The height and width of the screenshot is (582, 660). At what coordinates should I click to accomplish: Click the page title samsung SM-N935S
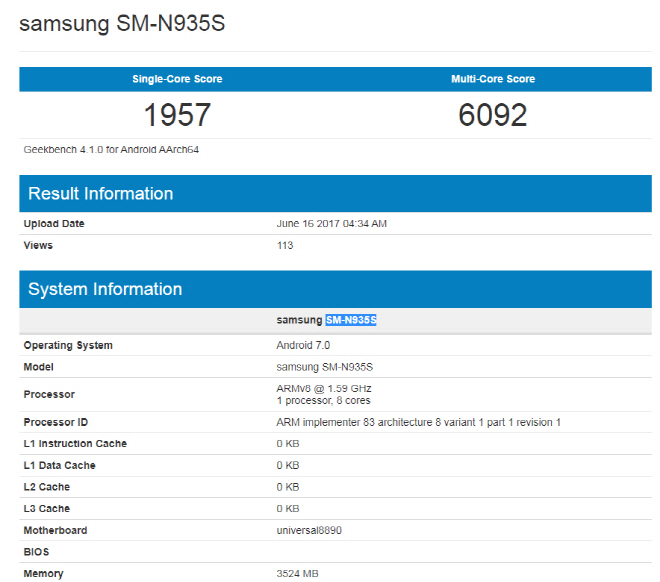(122, 24)
